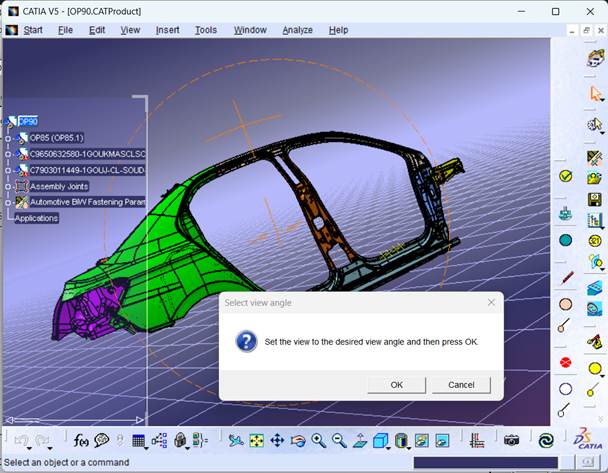Expand the C7903011449 tree node
Viewport: 608px width, 473px height.
(8, 171)
